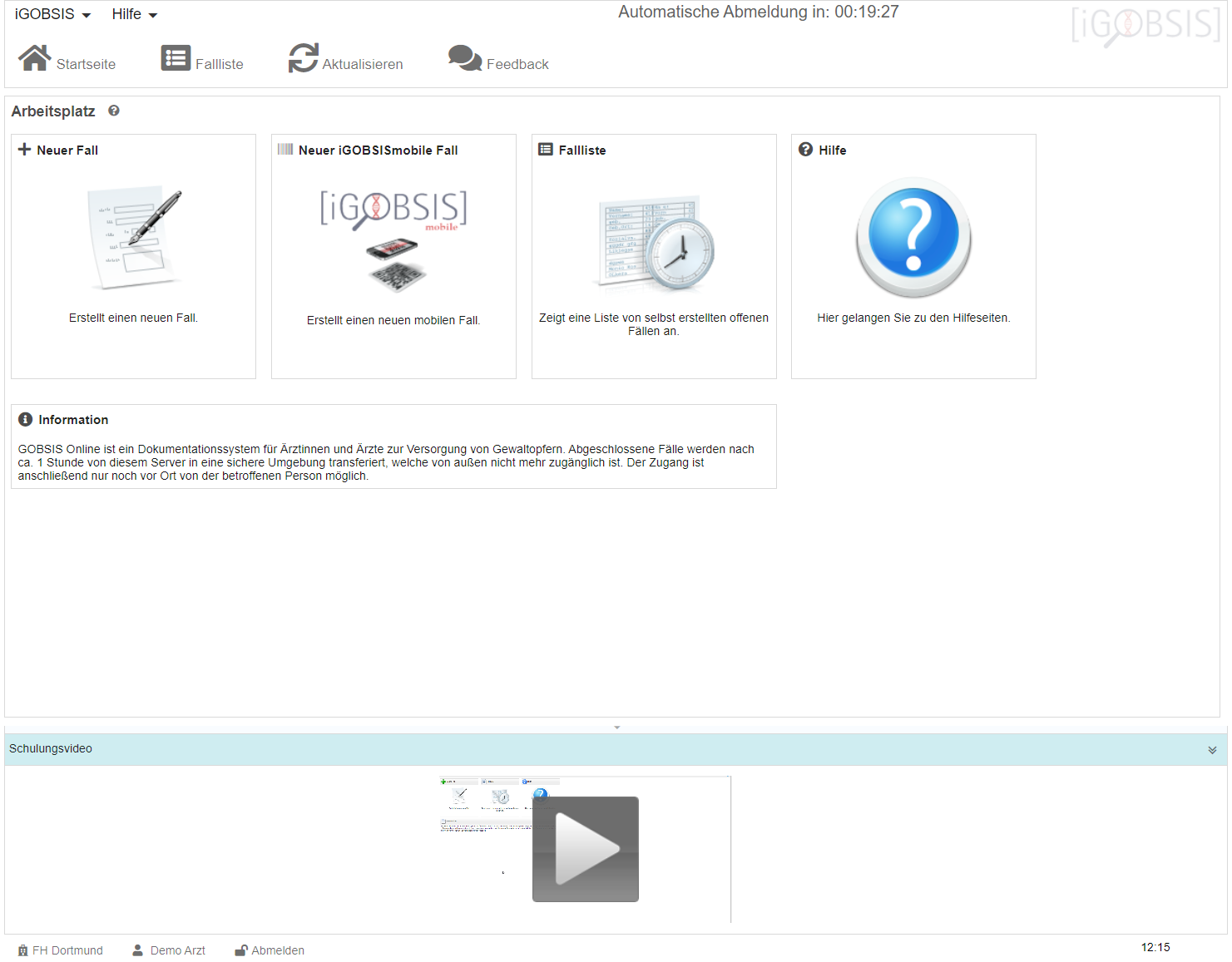Click the FH Dortmund footer label
The height and width of the screenshot is (962, 1232).
[68, 950]
